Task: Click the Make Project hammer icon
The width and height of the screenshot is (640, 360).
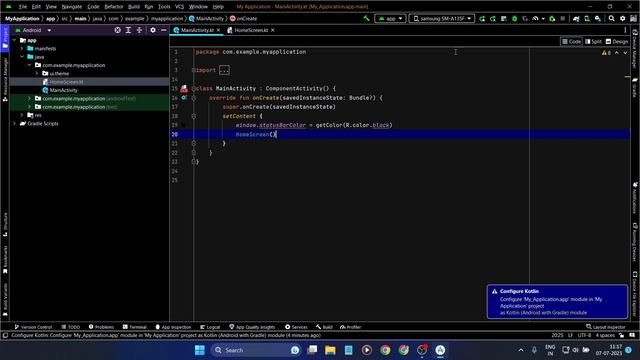Action: pyautogui.click(x=366, y=18)
